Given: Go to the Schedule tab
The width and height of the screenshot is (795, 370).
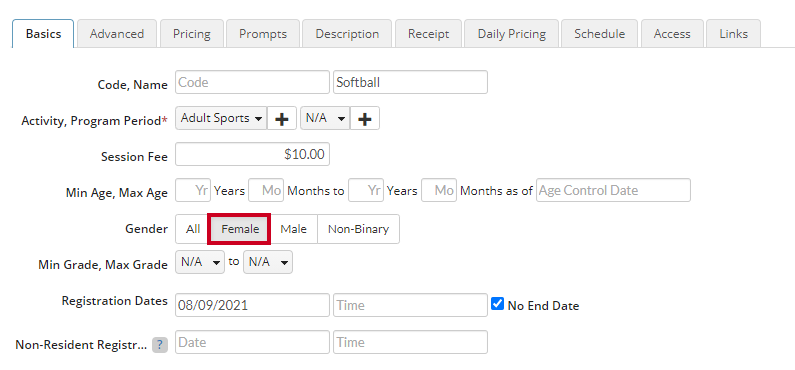Looking at the screenshot, I should pos(599,34).
